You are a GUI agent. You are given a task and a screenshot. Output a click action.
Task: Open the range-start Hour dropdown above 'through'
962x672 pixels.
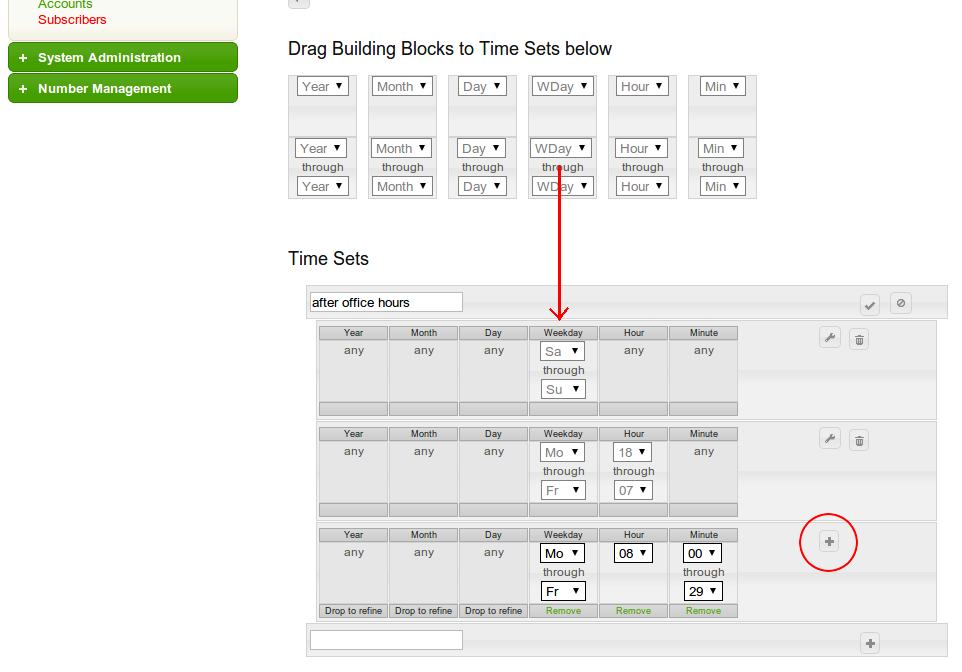click(x=641, y=149)
